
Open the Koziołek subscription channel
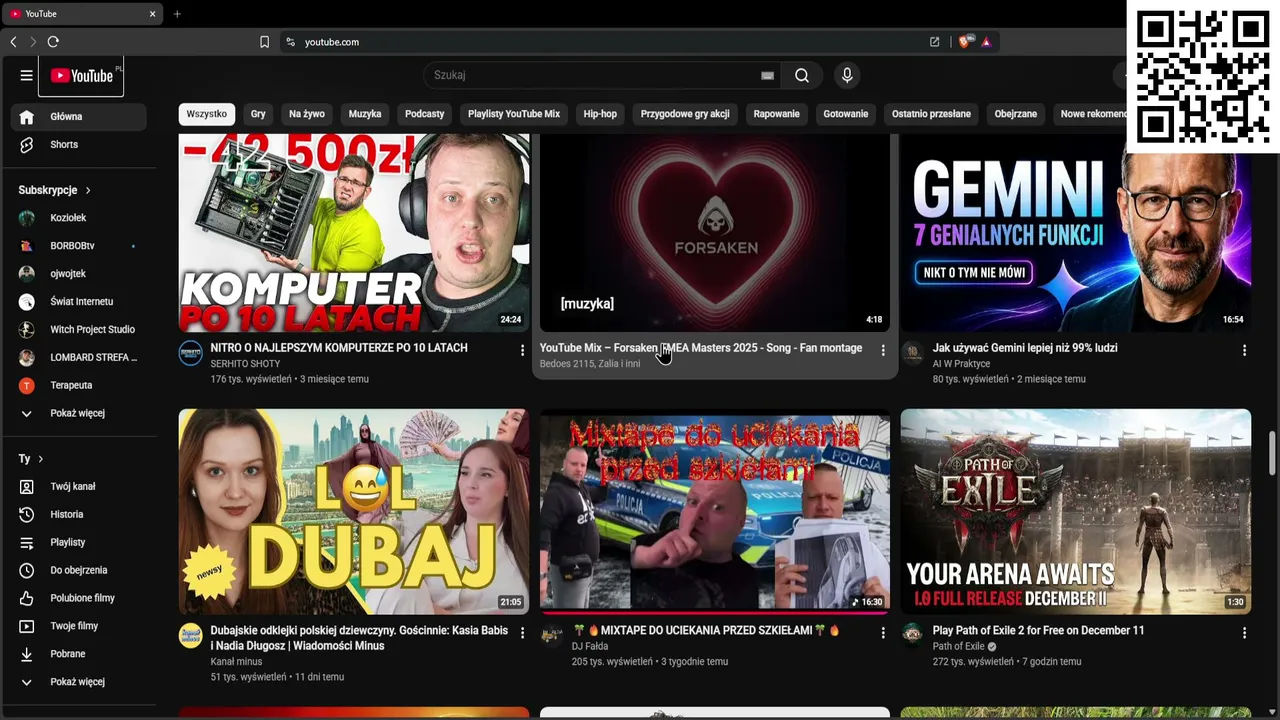pyautogui.click(x=79, y=218)
